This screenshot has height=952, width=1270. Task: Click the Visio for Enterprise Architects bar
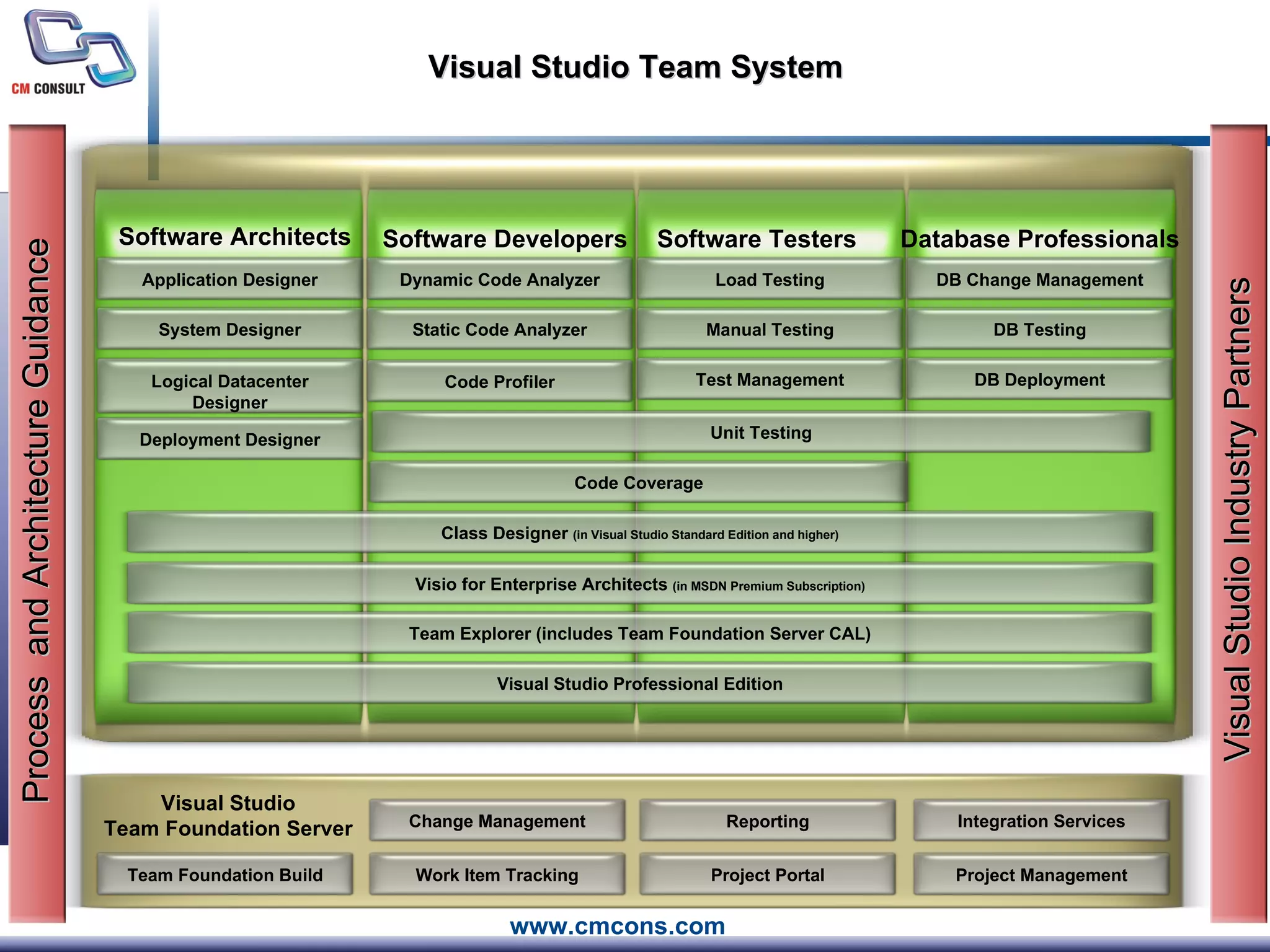[639, 583]
